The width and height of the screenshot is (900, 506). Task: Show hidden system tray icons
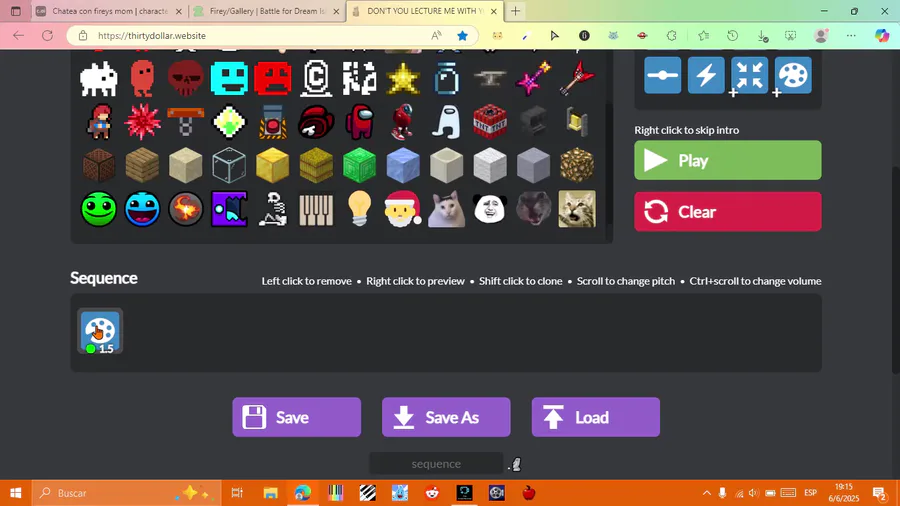[x=707, y=493]
